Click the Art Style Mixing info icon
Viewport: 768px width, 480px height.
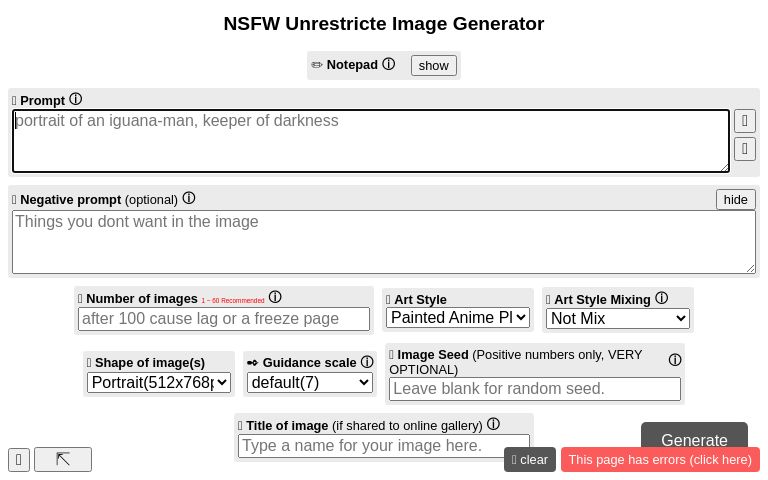661,298
